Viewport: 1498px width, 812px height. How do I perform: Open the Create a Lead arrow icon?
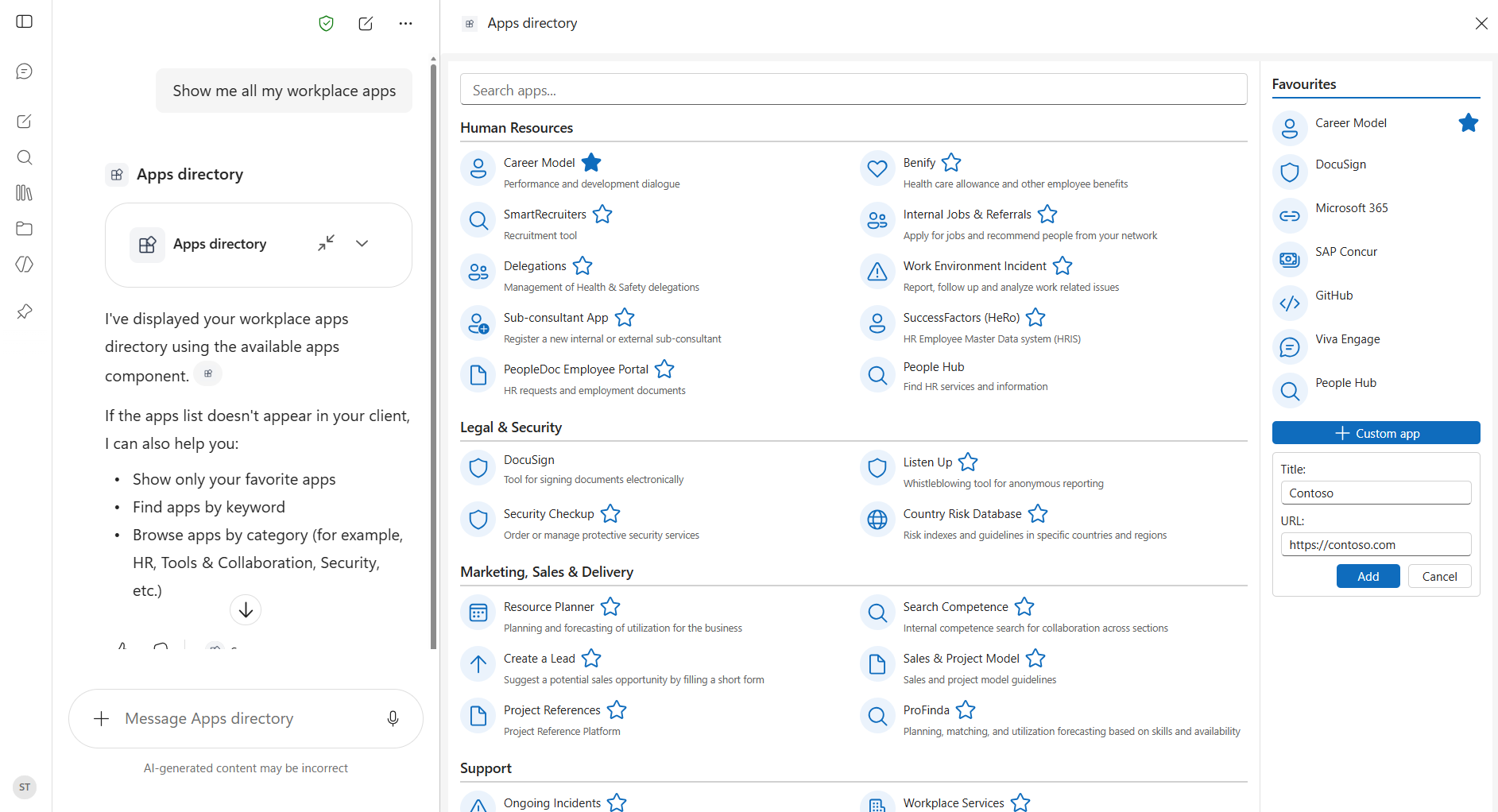[478, 664]
